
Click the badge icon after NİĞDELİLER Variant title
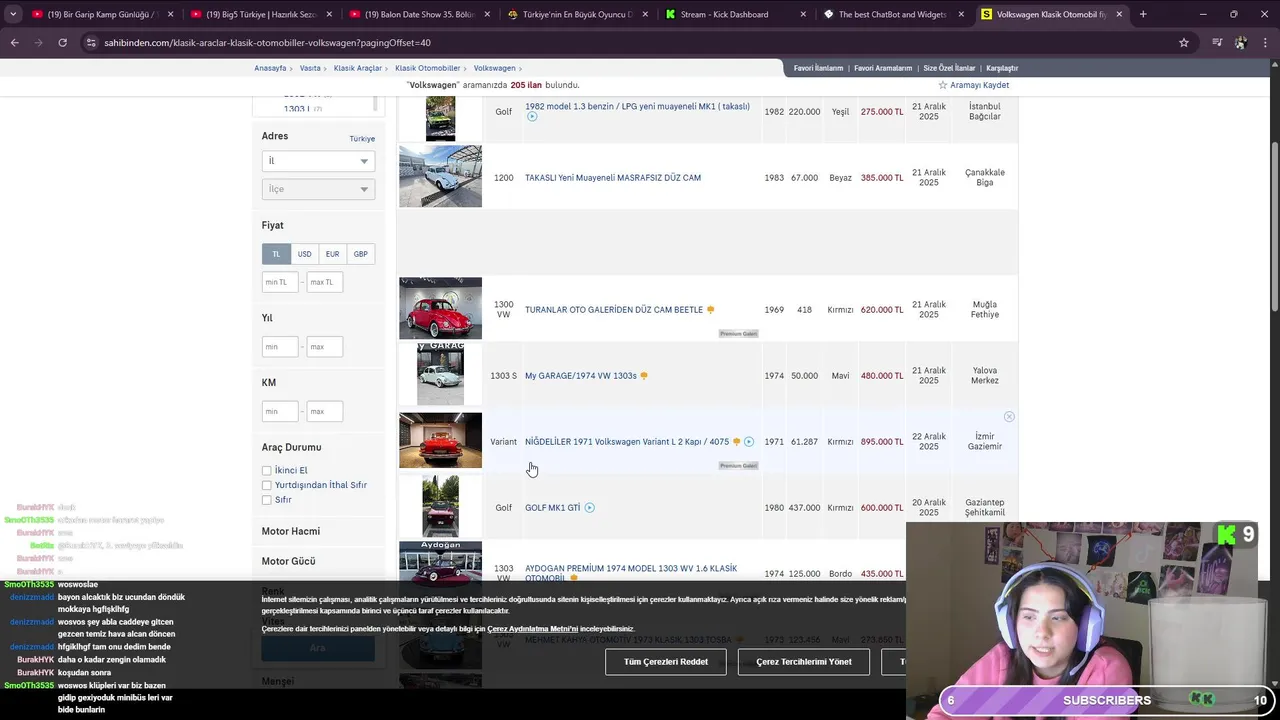pyautogui.click(x=737, y=442)
